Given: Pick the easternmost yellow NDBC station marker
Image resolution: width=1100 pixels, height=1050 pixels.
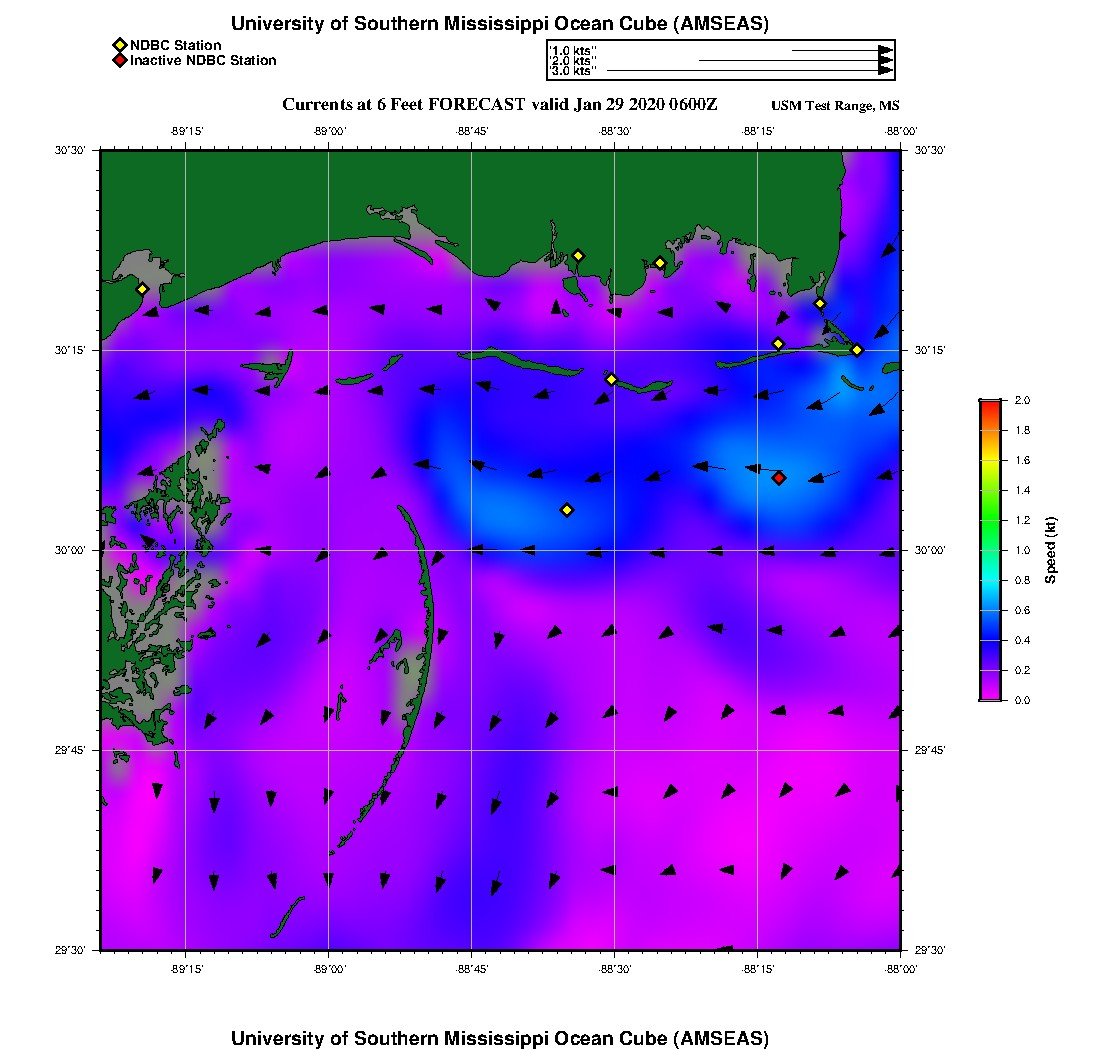Looking at the screenshot, I should coord(857,350).
